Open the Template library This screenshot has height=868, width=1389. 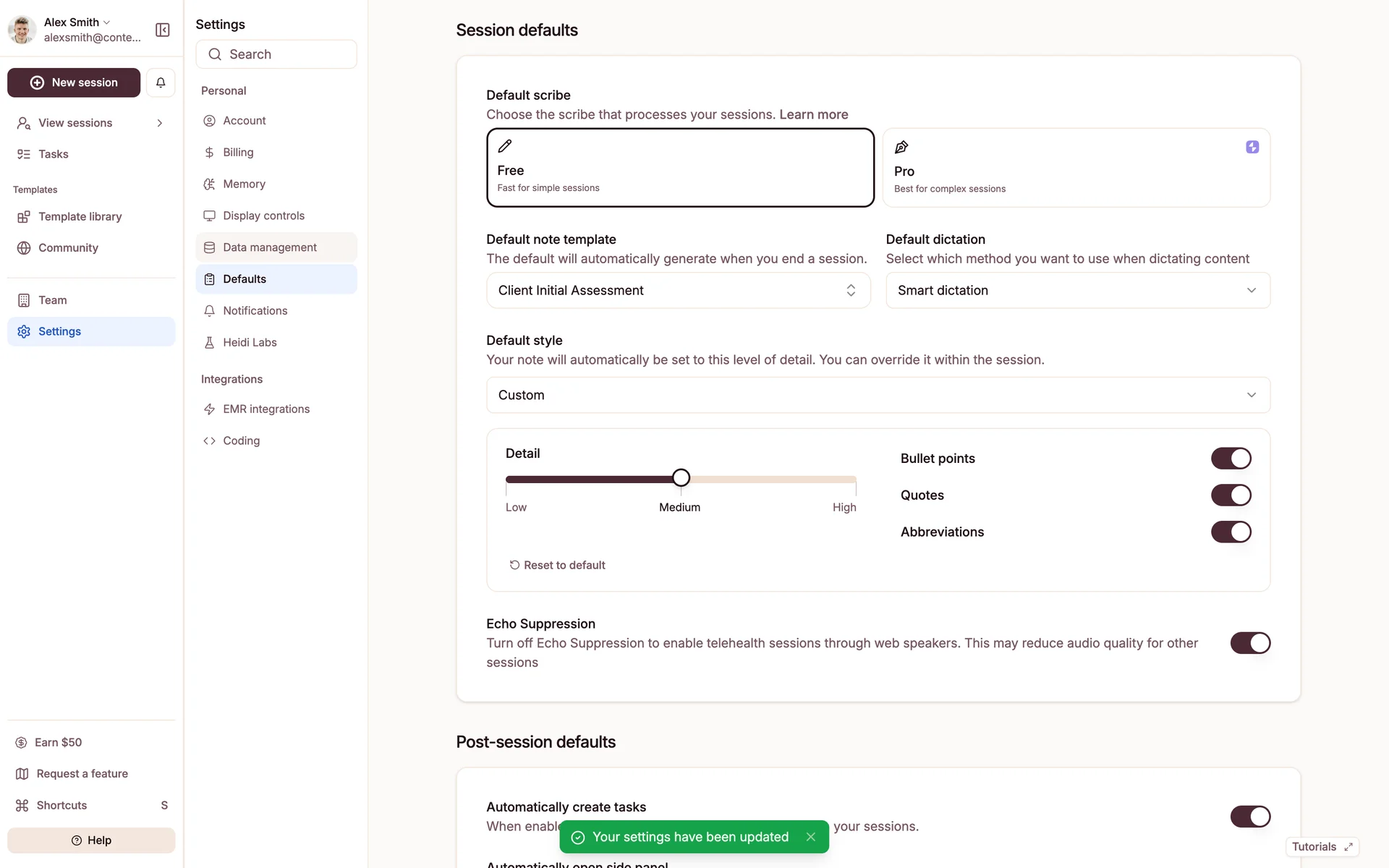tap(80, 216)
